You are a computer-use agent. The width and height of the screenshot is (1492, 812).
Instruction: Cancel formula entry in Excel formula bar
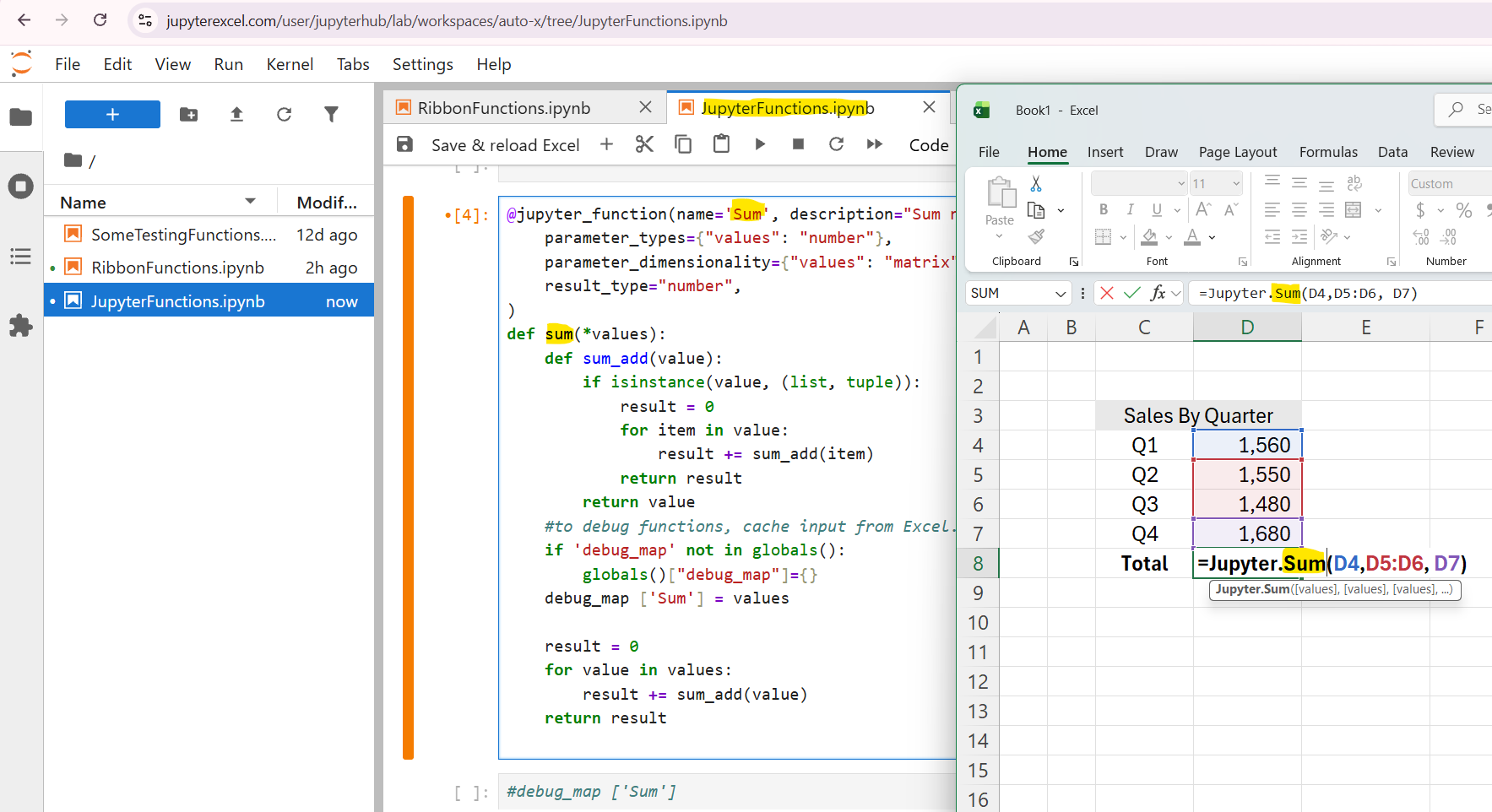click(x=1107, y=293)
